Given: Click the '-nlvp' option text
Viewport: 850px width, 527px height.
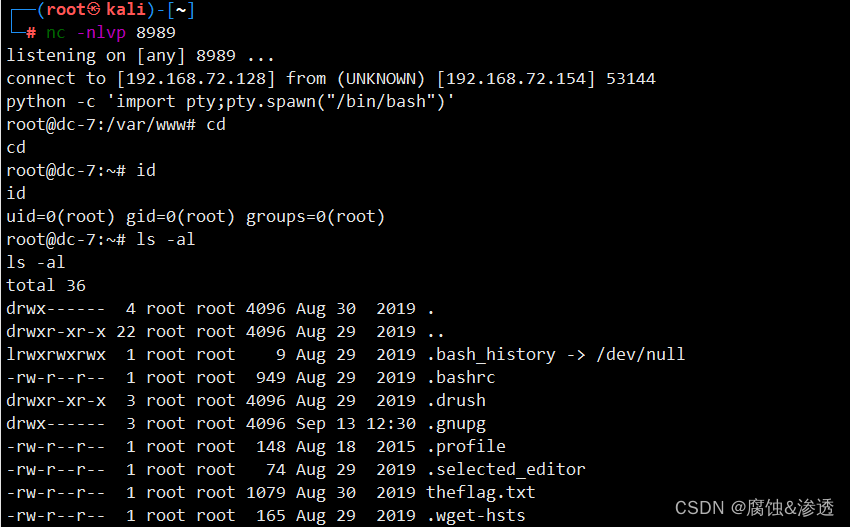Looking at the screenshot, I should (x=101, y=33).
